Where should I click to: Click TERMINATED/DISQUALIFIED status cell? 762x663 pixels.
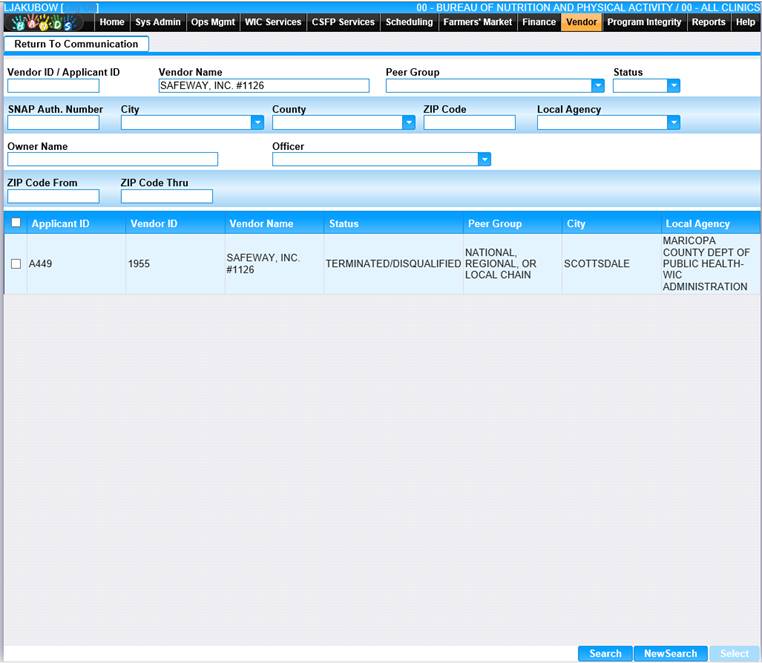(393, 264)
